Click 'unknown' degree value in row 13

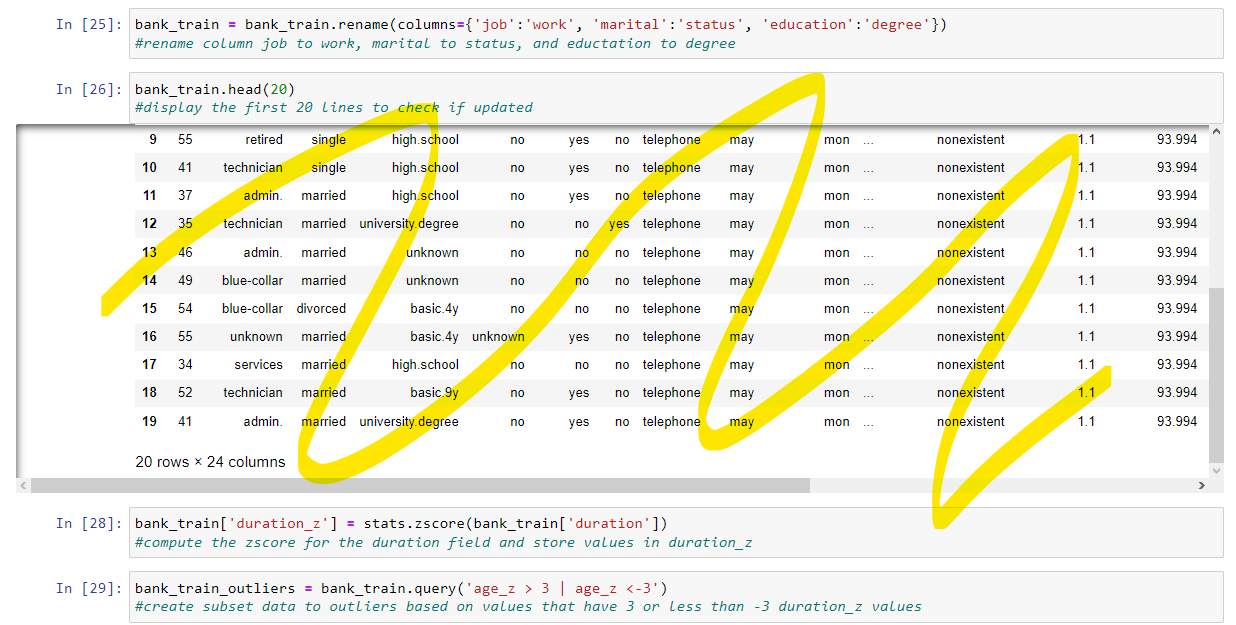coord(432,253)
